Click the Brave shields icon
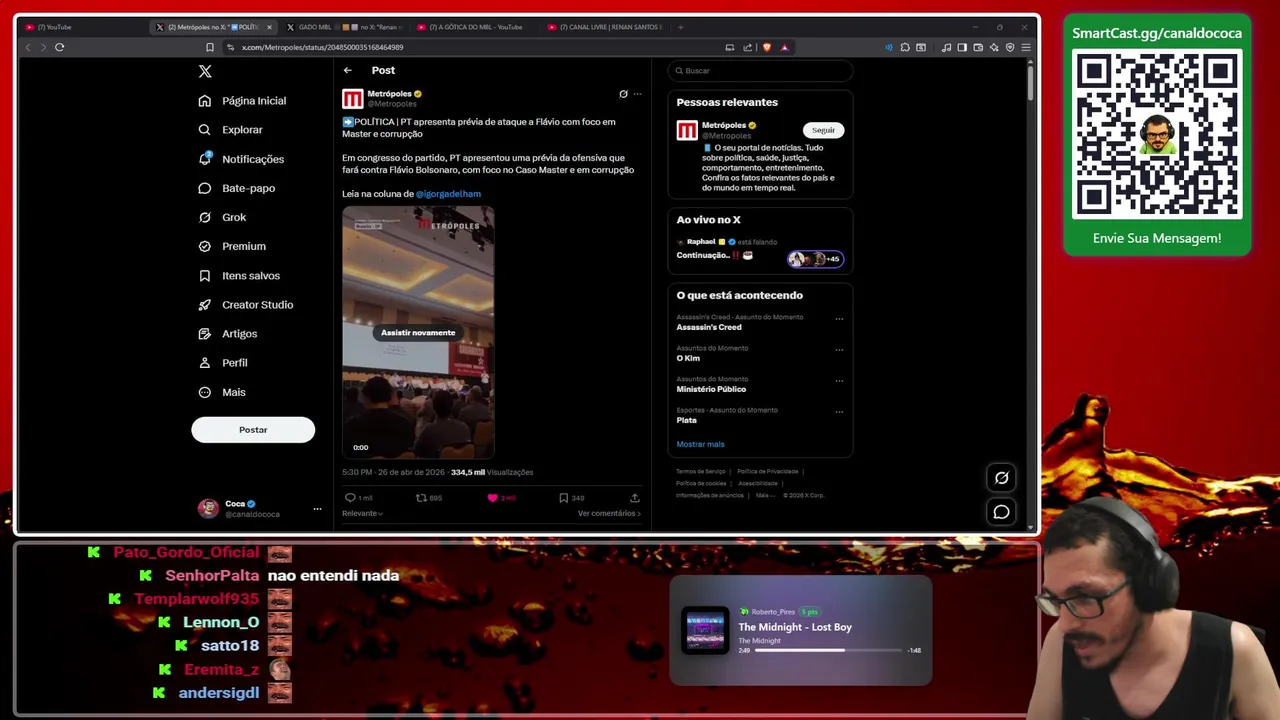The width and height of the screenshot is (1280, 720). [767, 47]
